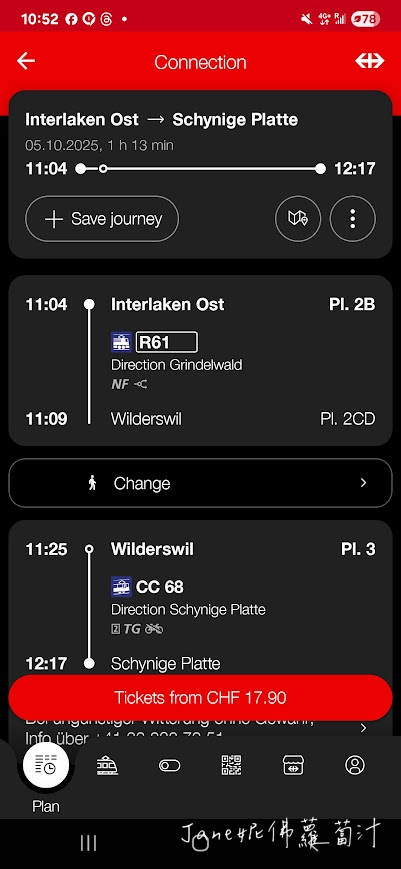Toggle the EasyRide switch icon

(x=169, y=765)
